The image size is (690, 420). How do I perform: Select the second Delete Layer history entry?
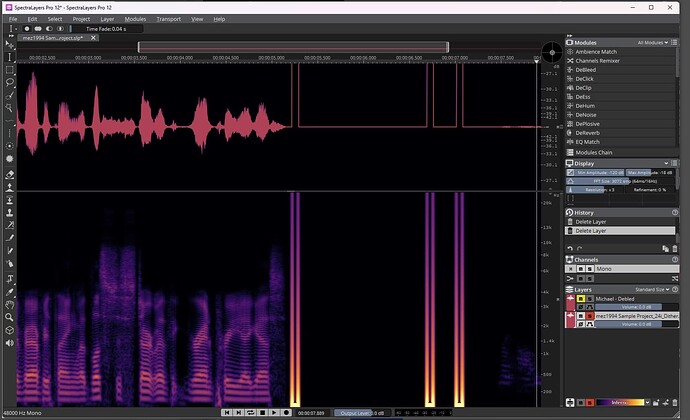[x=620, y=231]
